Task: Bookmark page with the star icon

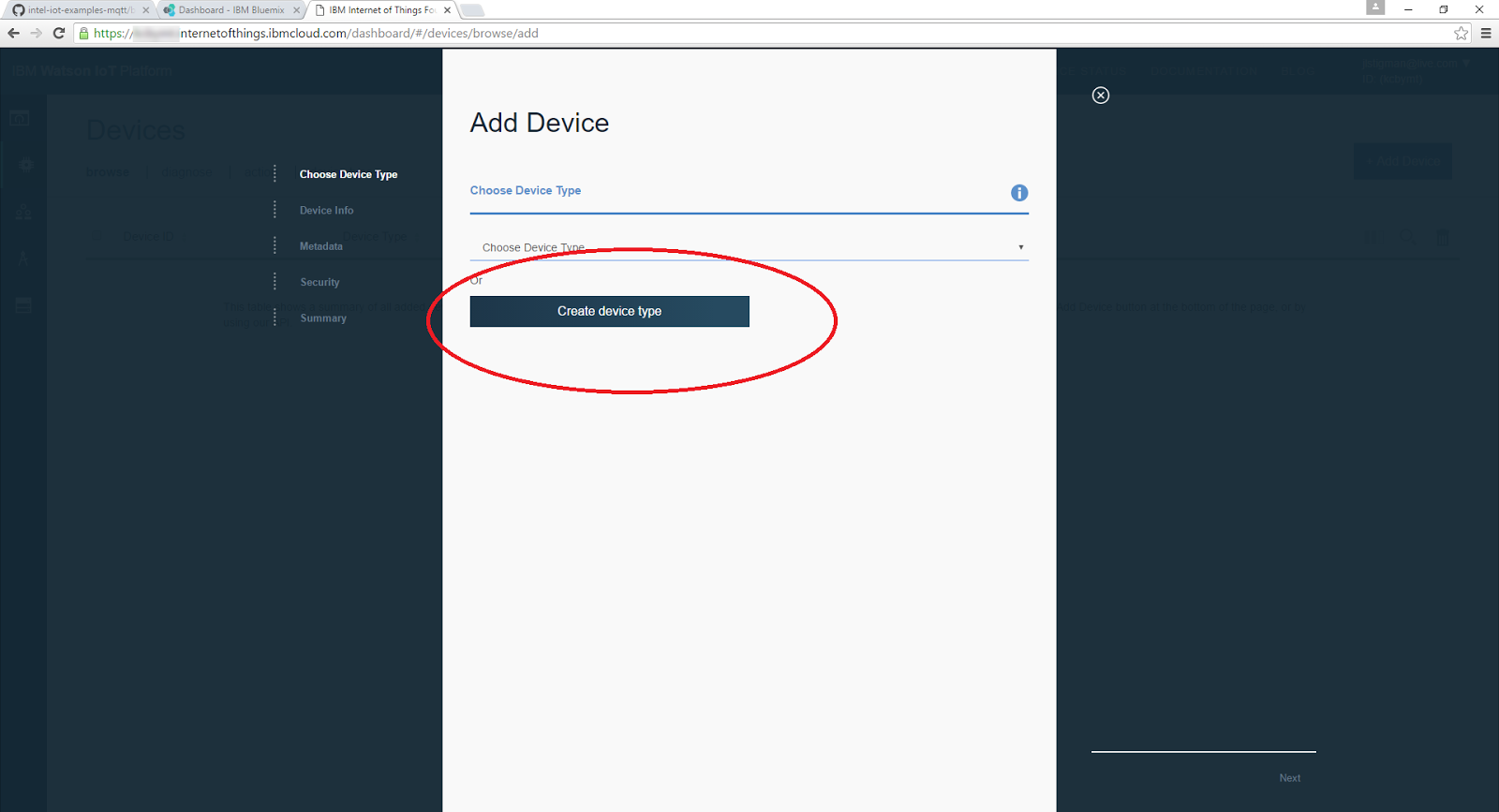Action: point(1462,33)
